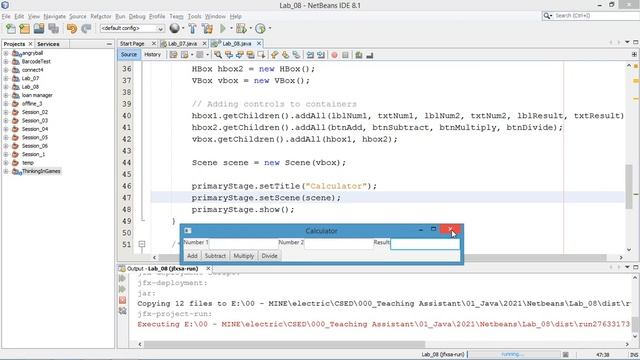Click the Save All toolbar icon
This screenshot has height=360, width=640.
[x=53, y=29]
